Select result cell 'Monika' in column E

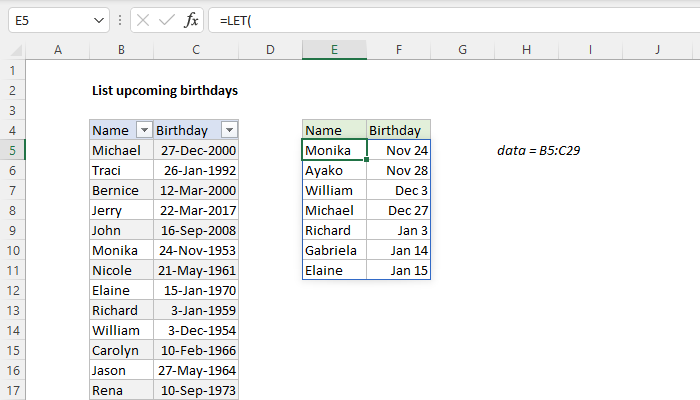click(334, 150)
